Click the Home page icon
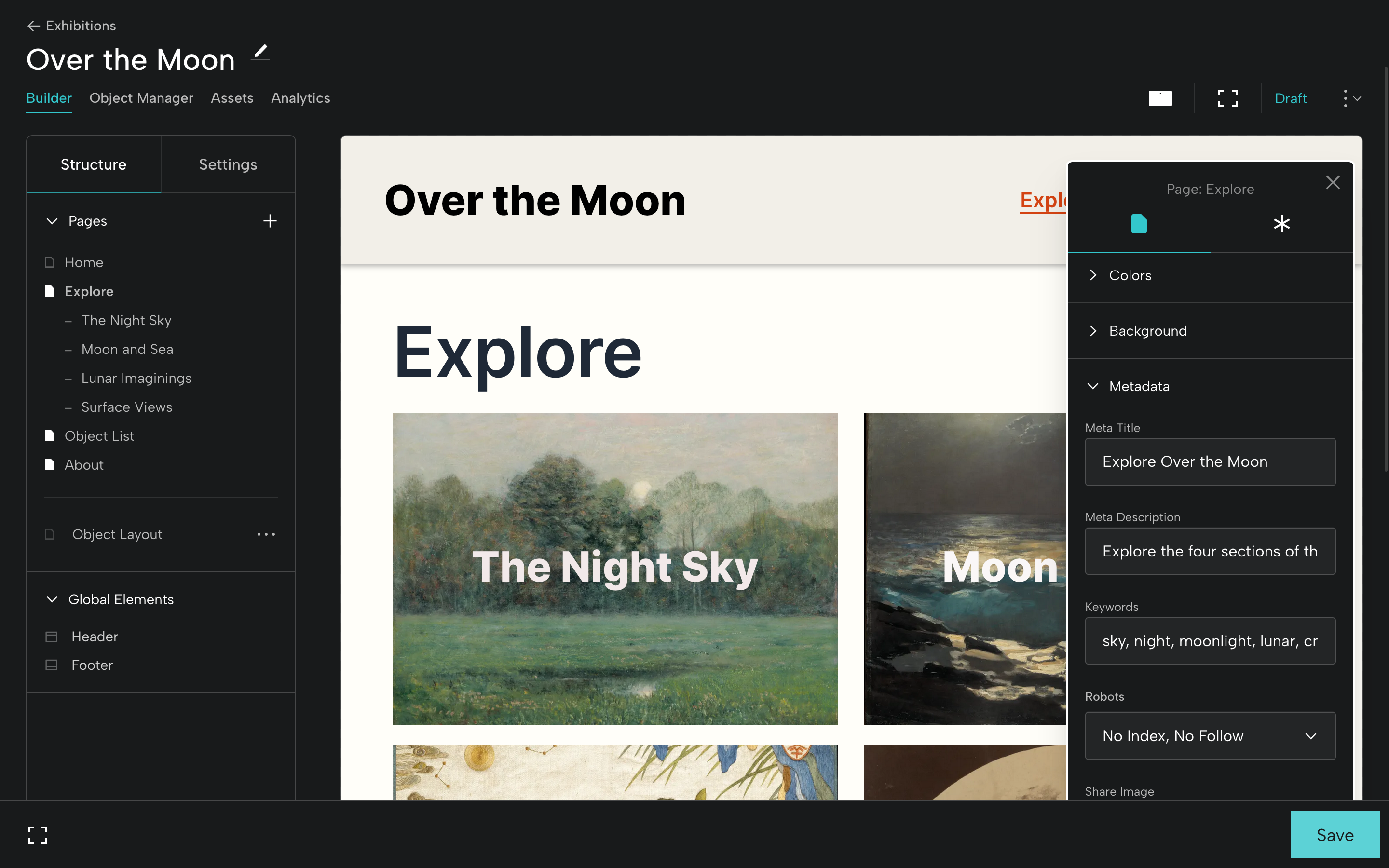This screenshot has height=868, width=1389. [50, 262]
